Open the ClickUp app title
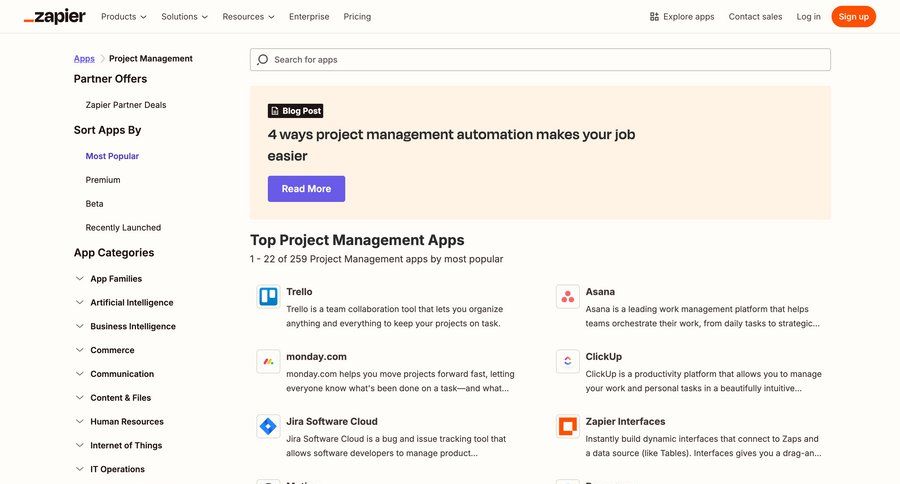The image size is (900, 484). click(603, 357)
